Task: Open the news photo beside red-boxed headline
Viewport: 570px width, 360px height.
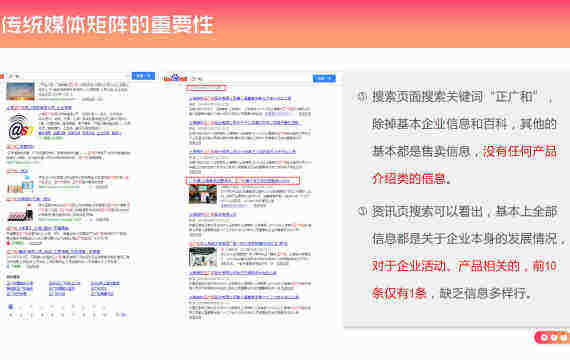Action: click(203, 194)
